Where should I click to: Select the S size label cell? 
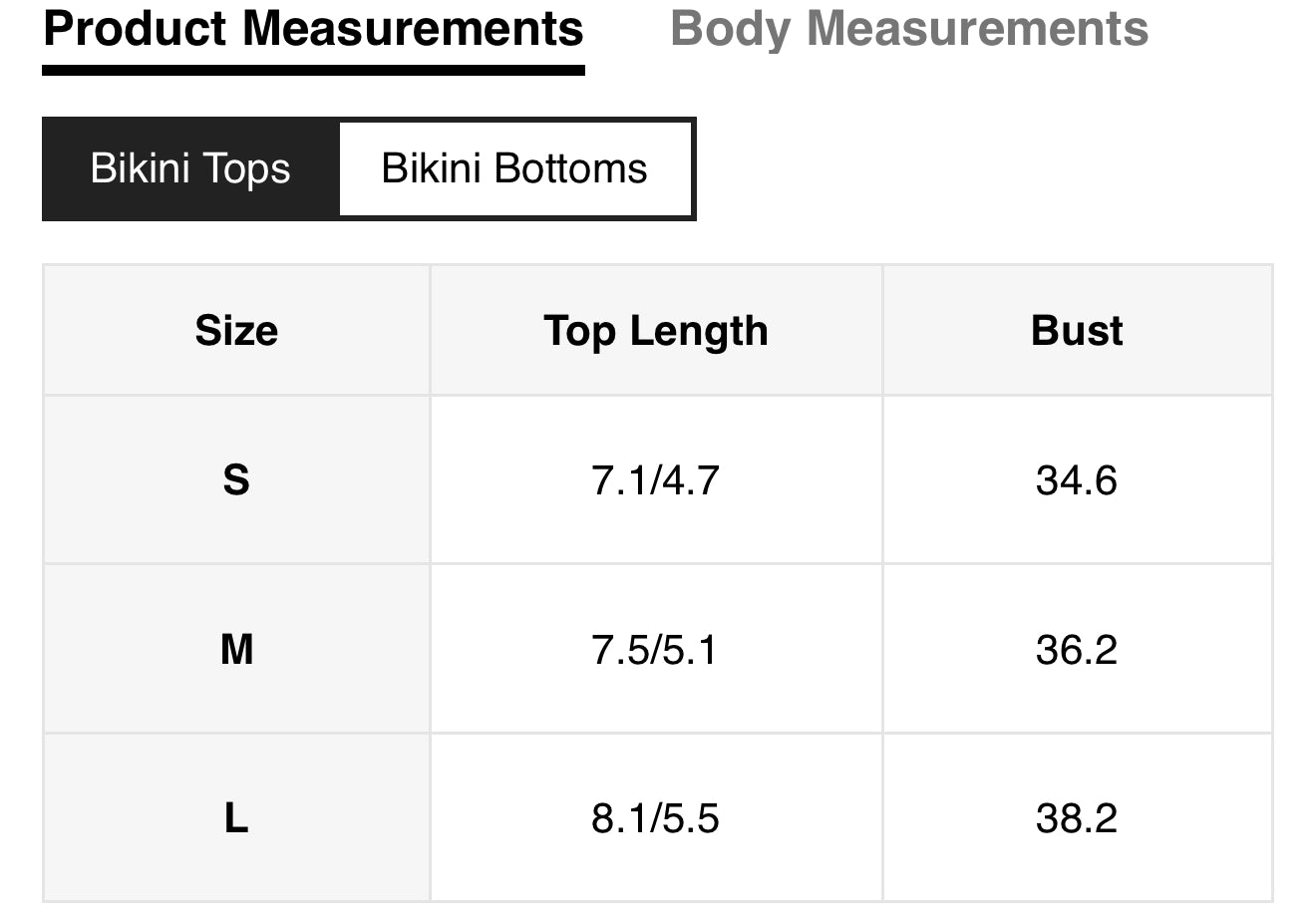point(236,480)
